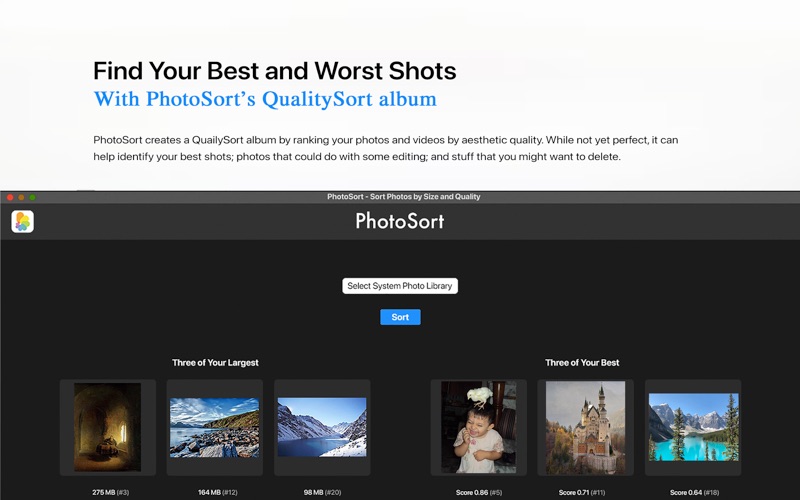Click the Score 0.71 (#11) label

click(x=582, y=492)
